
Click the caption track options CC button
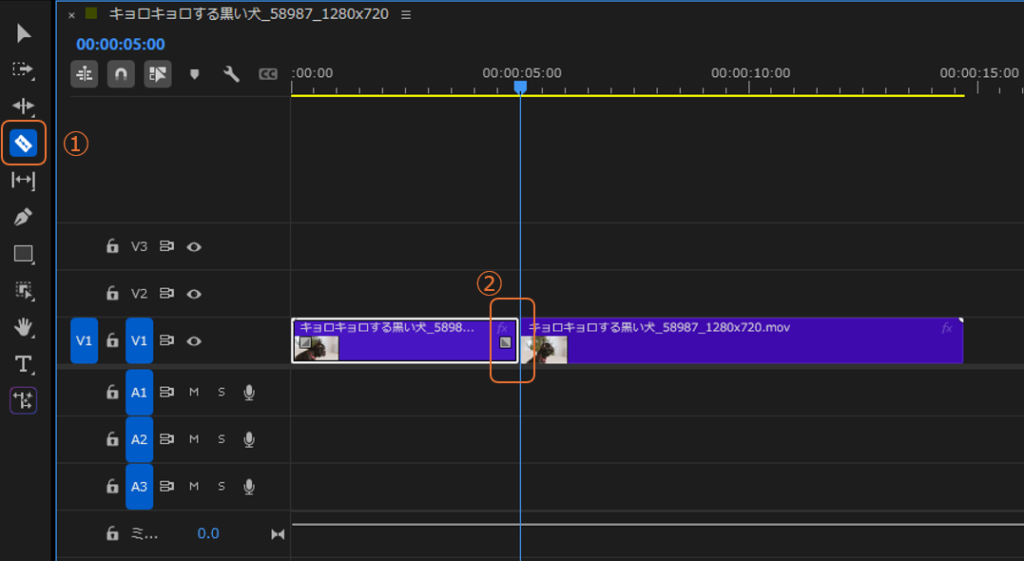268,74
